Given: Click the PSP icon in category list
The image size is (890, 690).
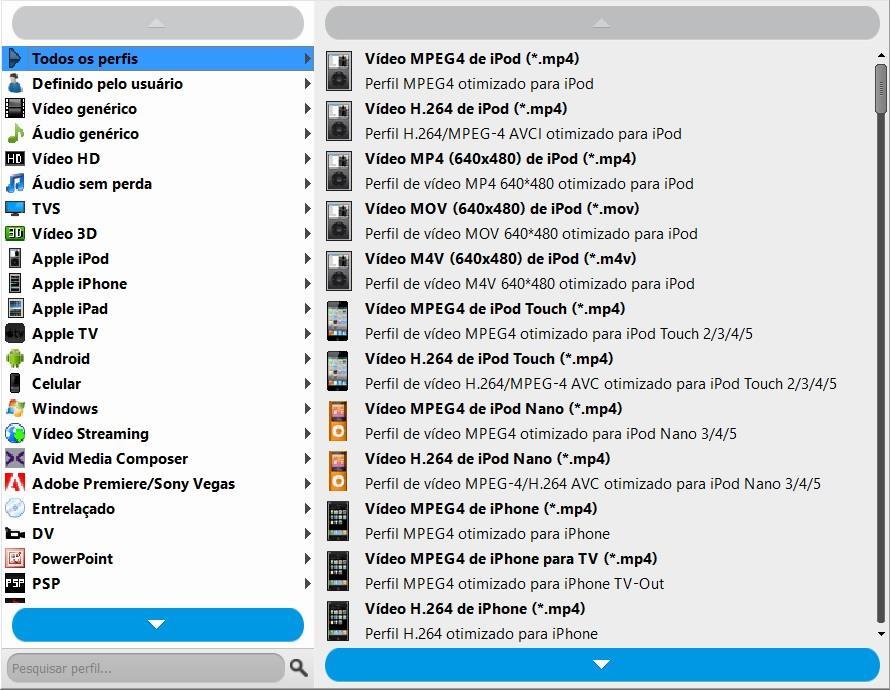Looking at the screenshot, I should tap(15, 583).
